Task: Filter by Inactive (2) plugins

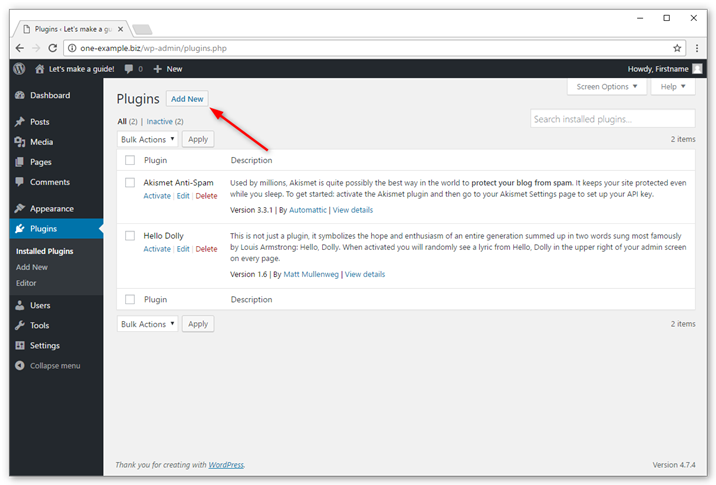Action: (x=165, y=121)
